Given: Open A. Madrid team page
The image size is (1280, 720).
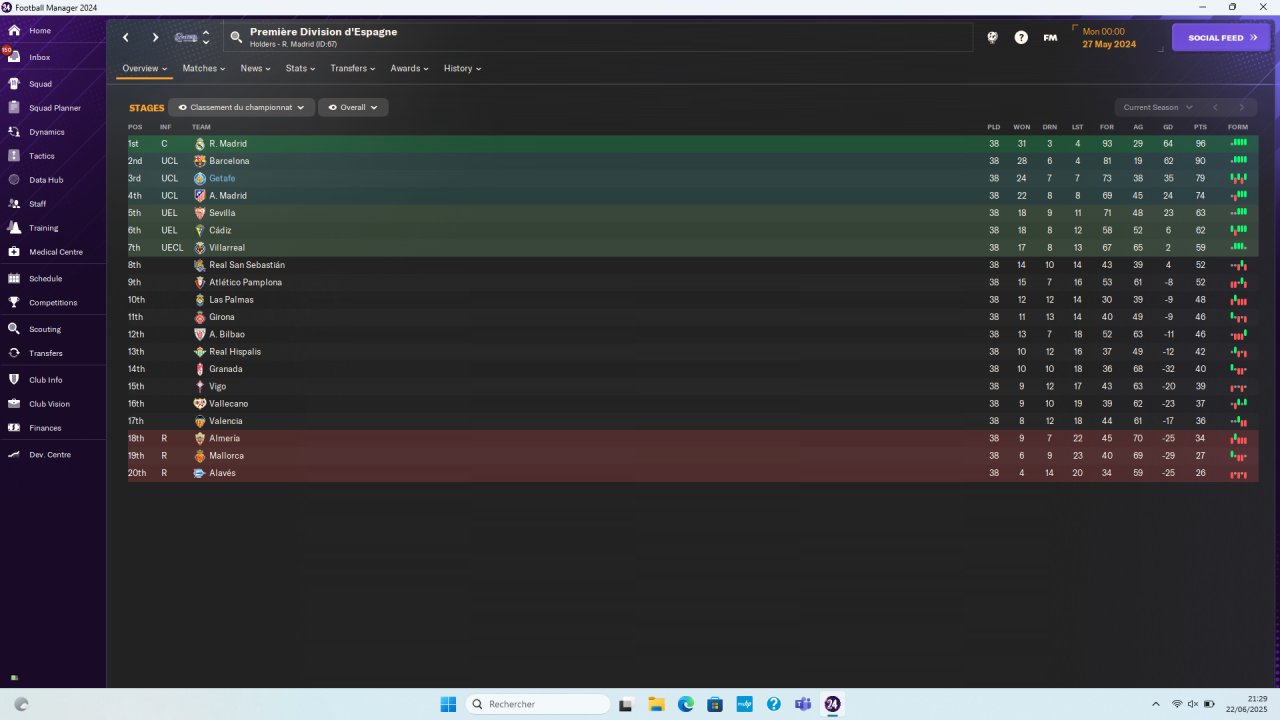Looking at the screenshot, I should [227, 196].
